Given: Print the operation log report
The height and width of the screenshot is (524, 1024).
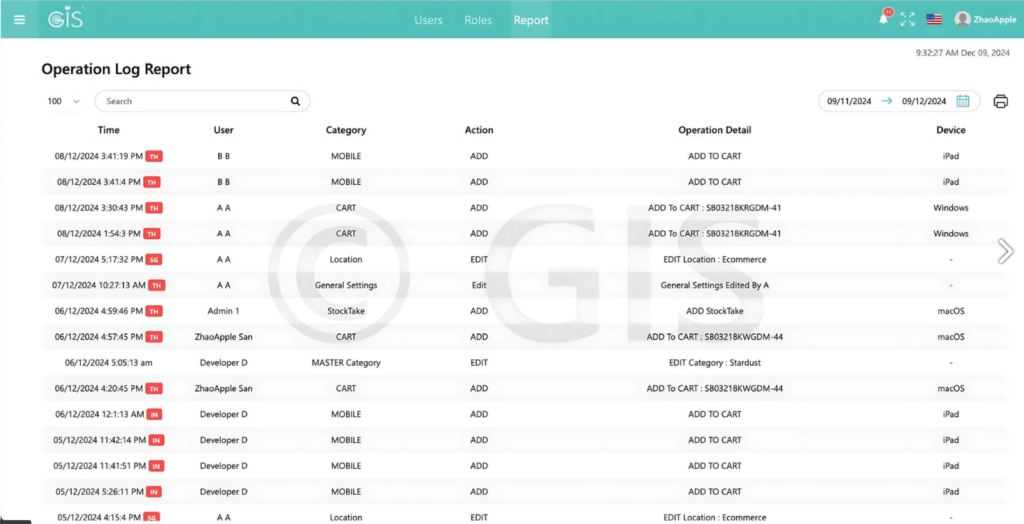Looking at the screenshot, I should pos(1000,101).
